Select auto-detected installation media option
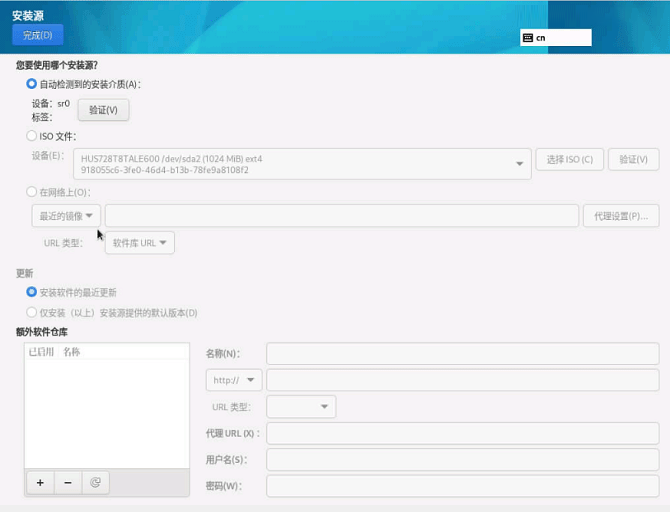The image size is (670, 512). click(32, 84)
